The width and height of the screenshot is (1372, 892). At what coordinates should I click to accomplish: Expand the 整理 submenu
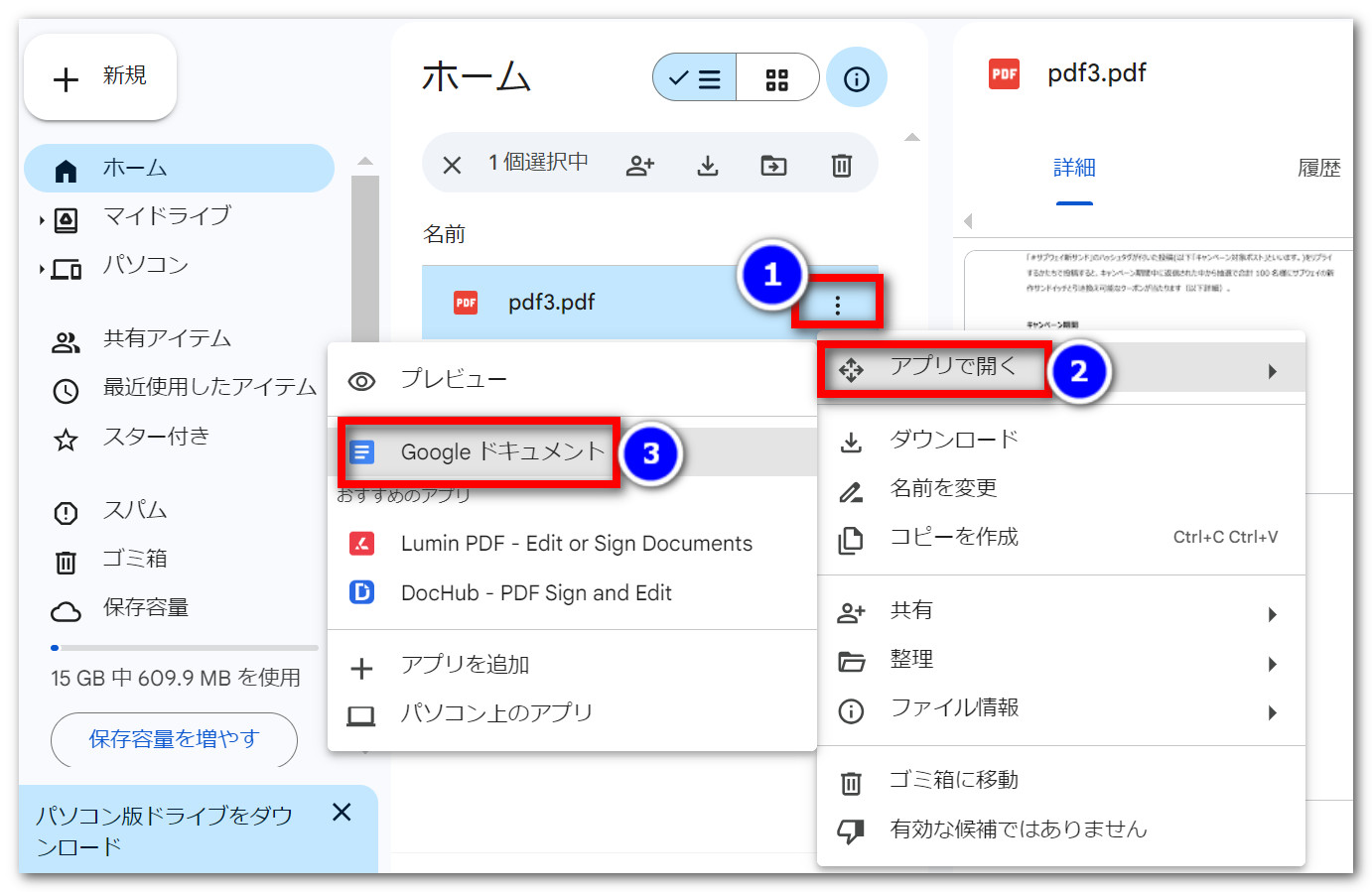pyautogui.click(x=1060, y=659)
